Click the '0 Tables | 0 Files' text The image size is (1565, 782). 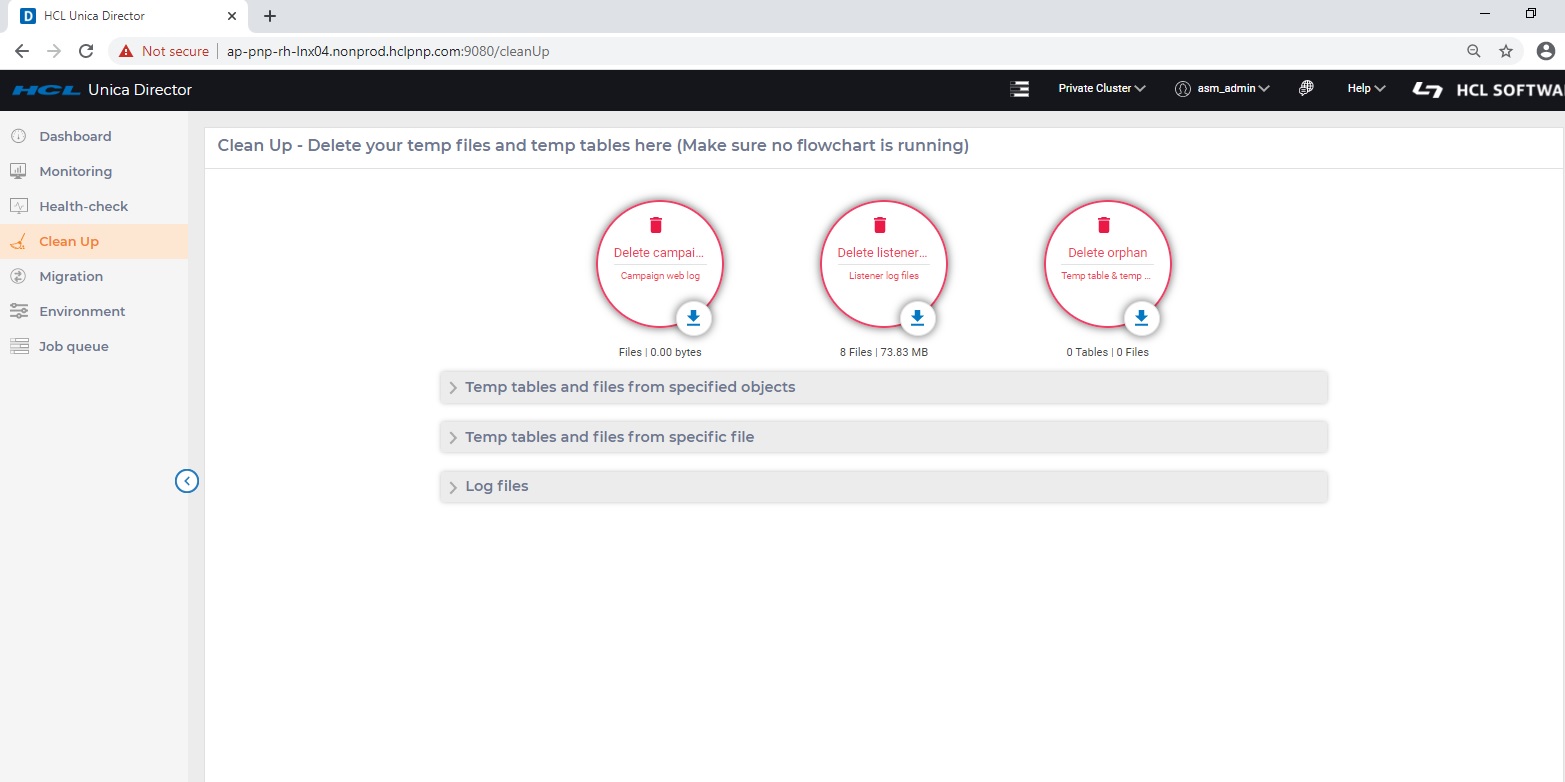pyautogui.click(x=1107, y=352)
